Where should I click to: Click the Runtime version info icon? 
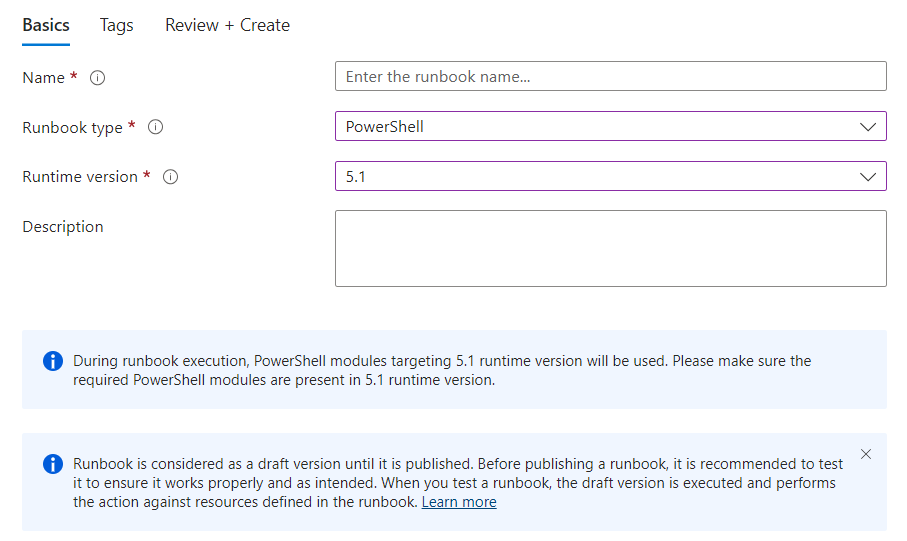tap(171, 176)
